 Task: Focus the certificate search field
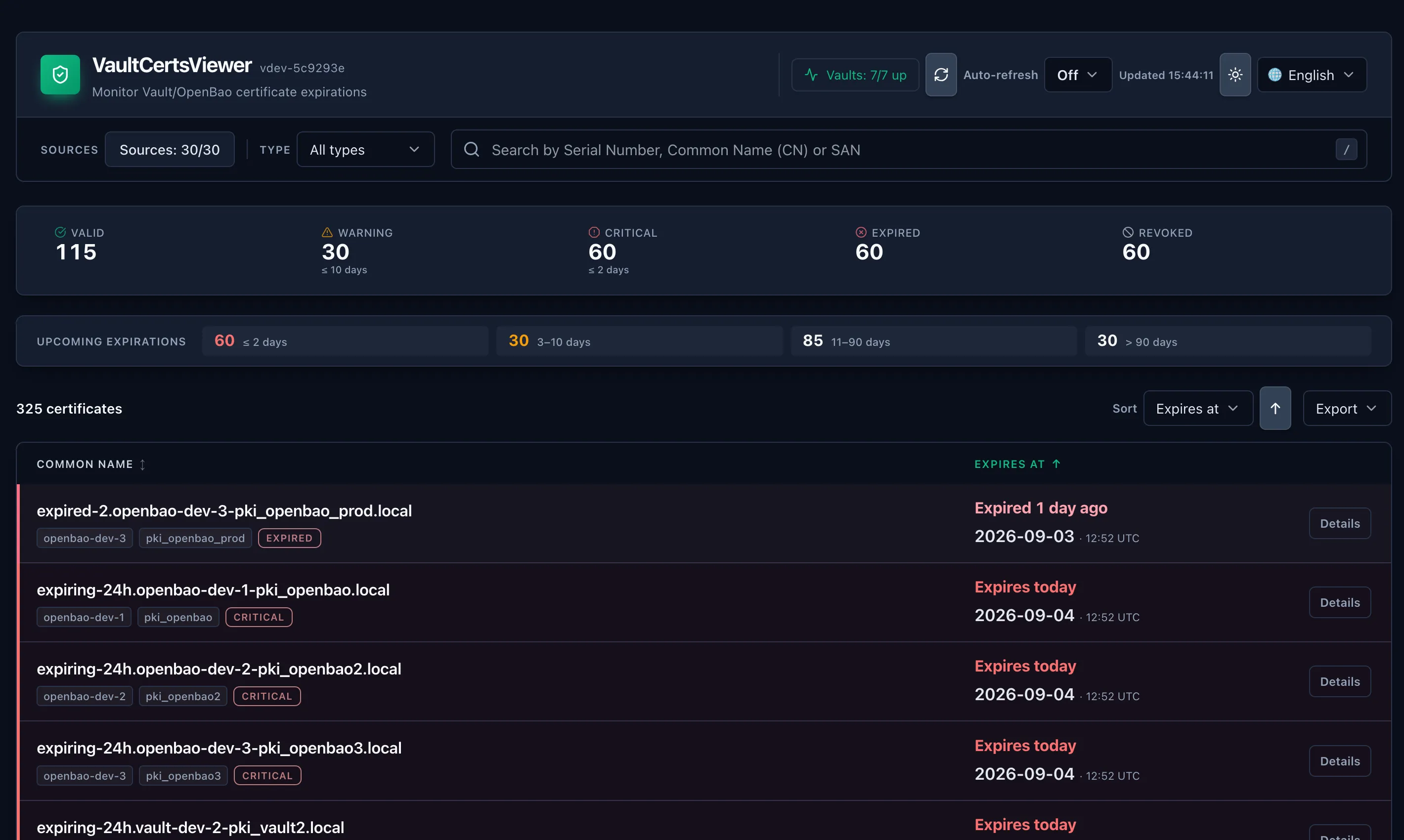coord(909,149)
